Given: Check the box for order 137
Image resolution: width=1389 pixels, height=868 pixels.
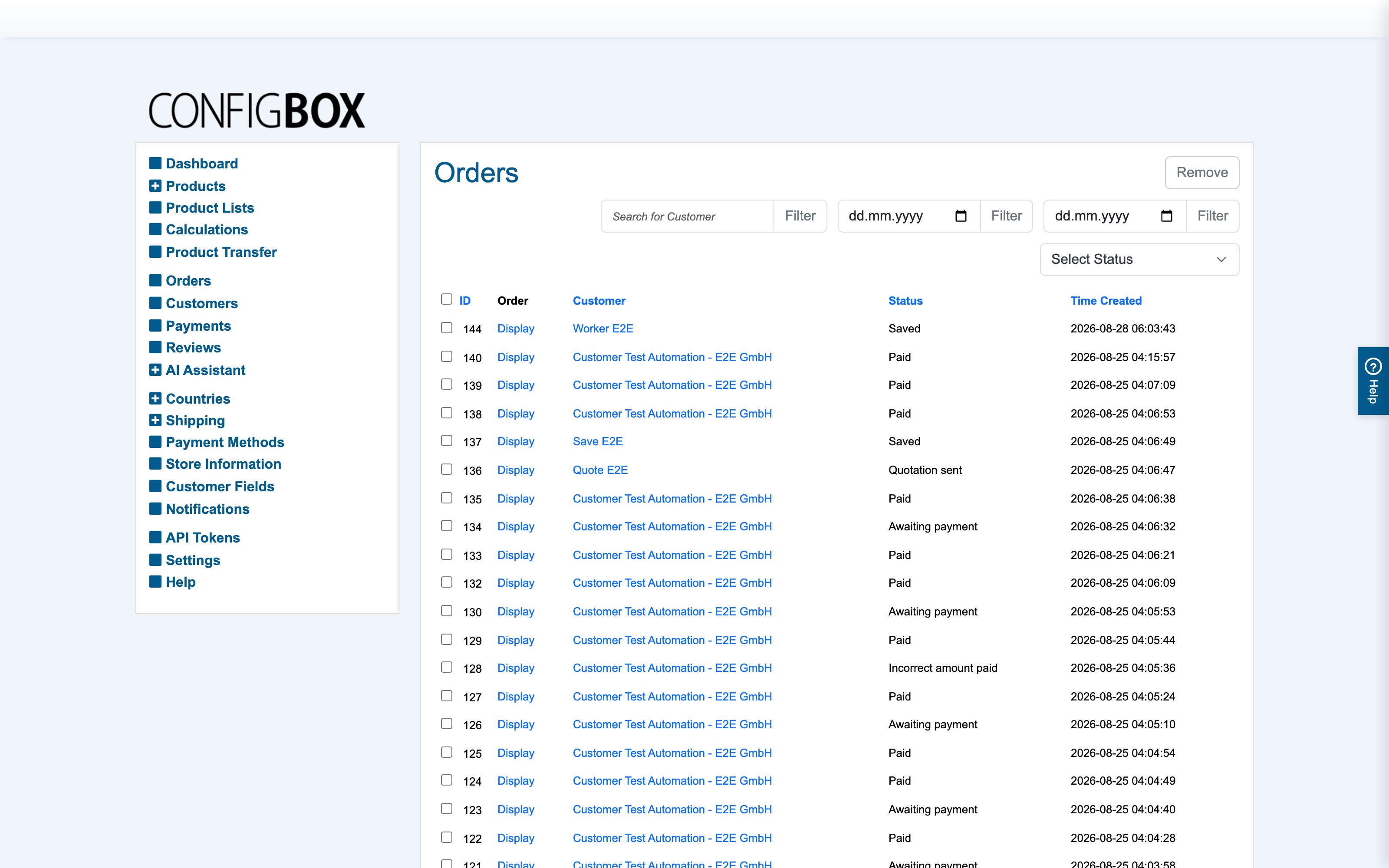Looking at the screenshot, I should [447, 441].
